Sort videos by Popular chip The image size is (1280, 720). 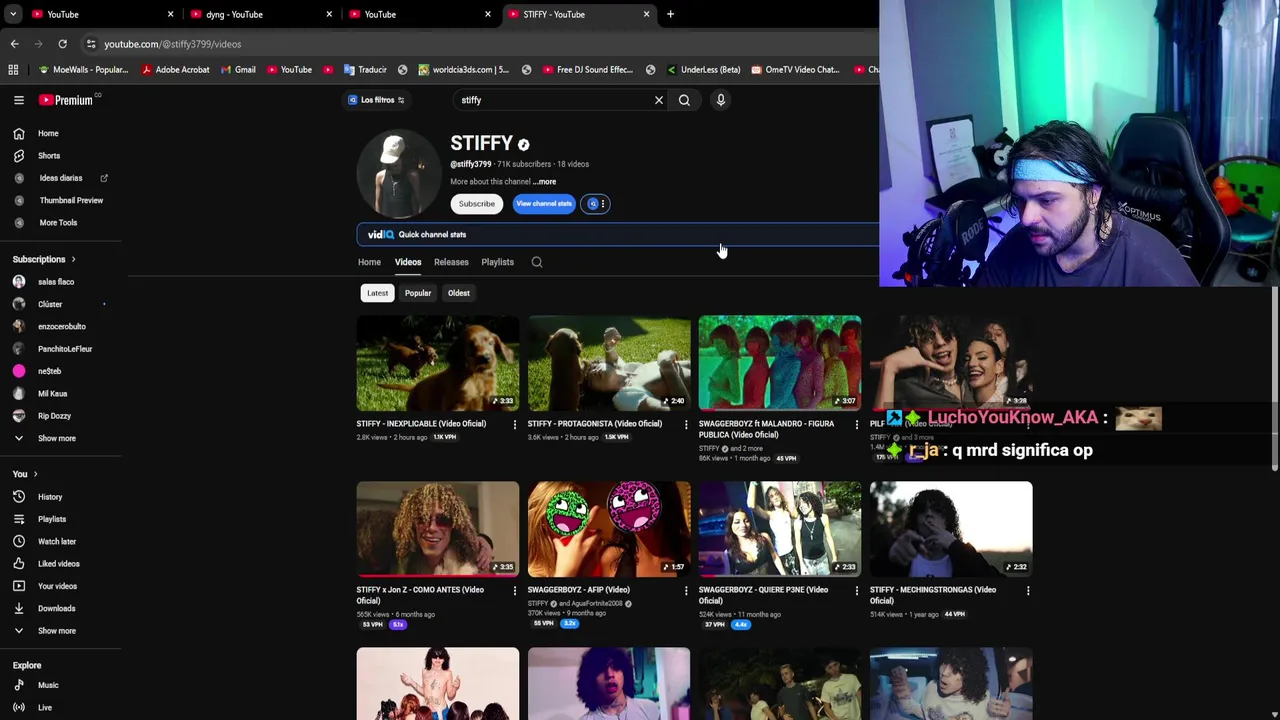tap(418, 293)
